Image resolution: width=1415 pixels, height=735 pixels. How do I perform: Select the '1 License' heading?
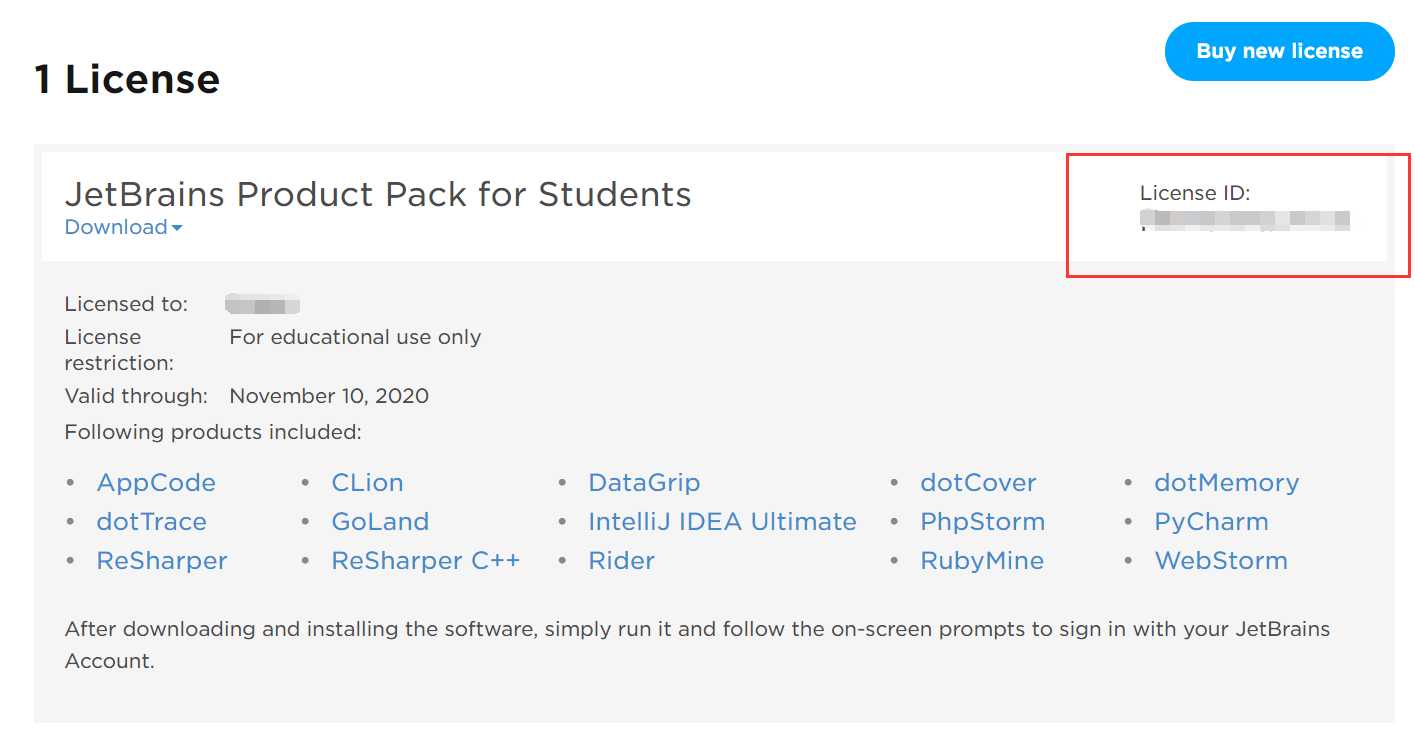tap(127, 79)
